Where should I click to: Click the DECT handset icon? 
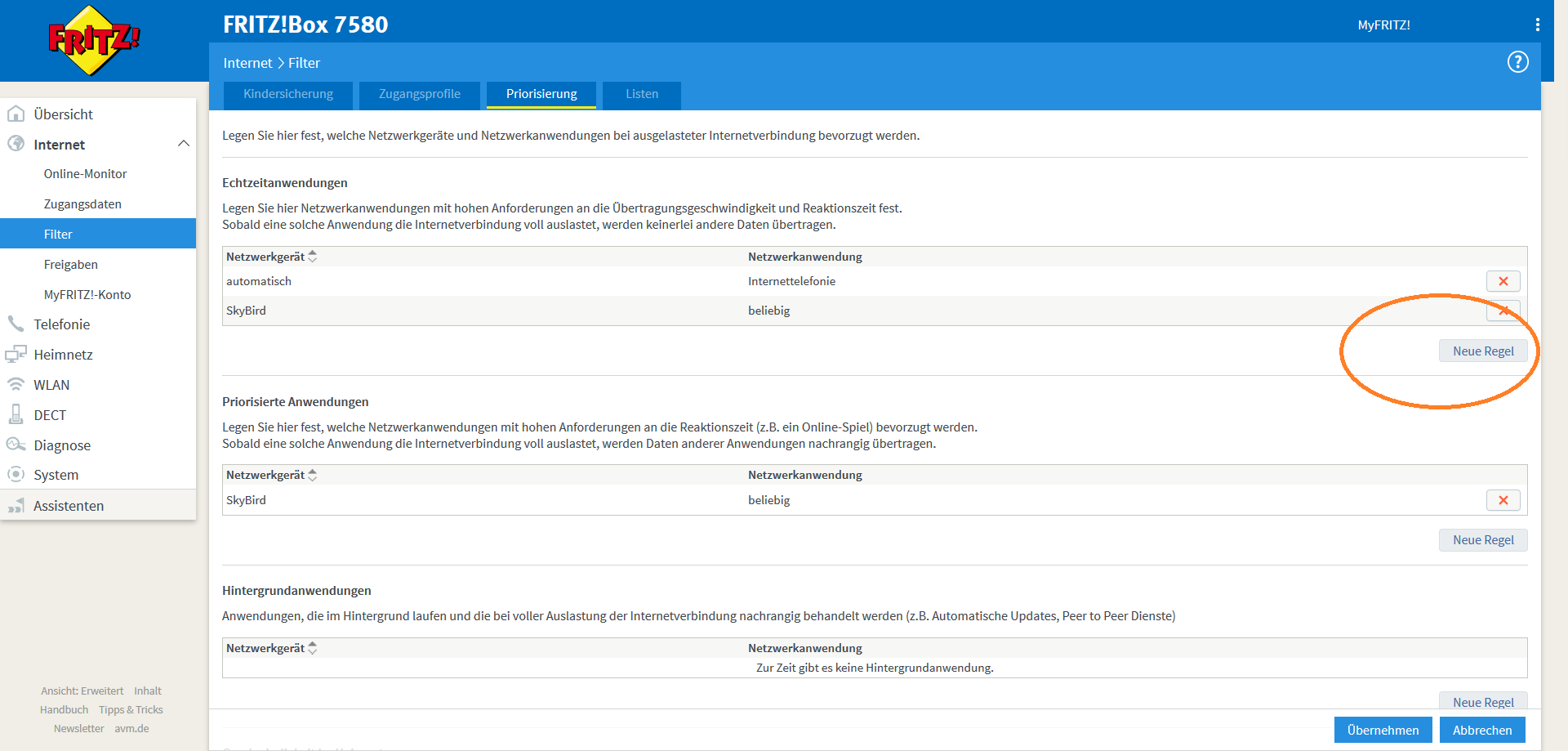16,414
